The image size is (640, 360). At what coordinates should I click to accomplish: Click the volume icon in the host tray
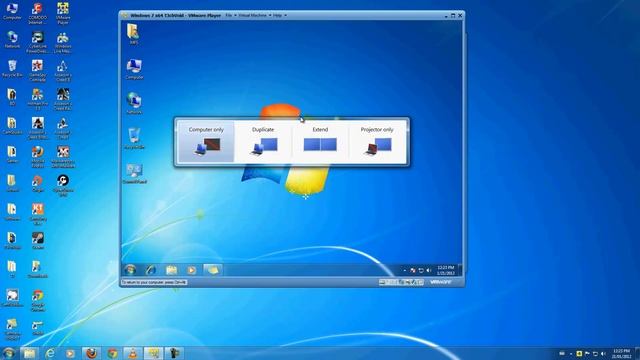(603, 353)
